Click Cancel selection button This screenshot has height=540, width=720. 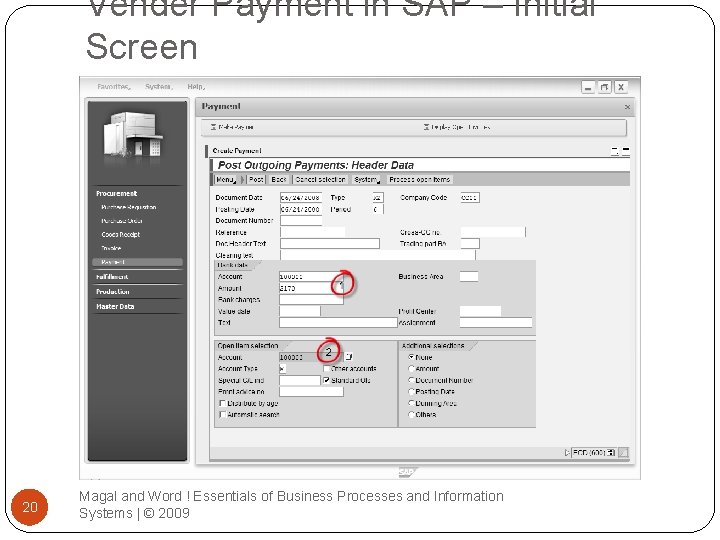320,180
